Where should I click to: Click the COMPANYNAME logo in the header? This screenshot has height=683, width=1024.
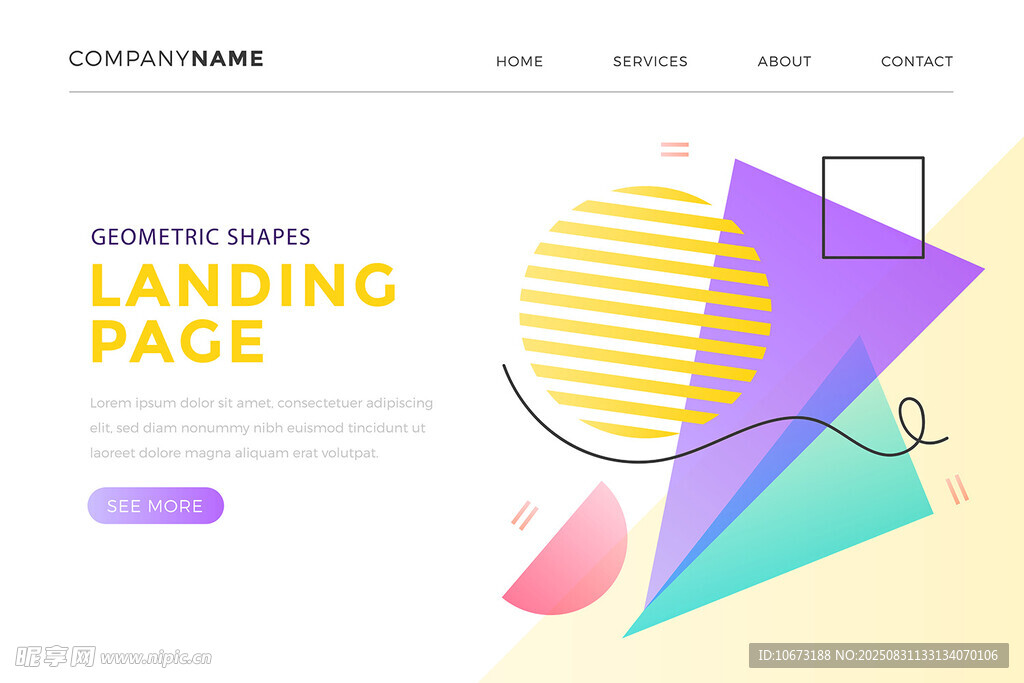tap(166, 59)
